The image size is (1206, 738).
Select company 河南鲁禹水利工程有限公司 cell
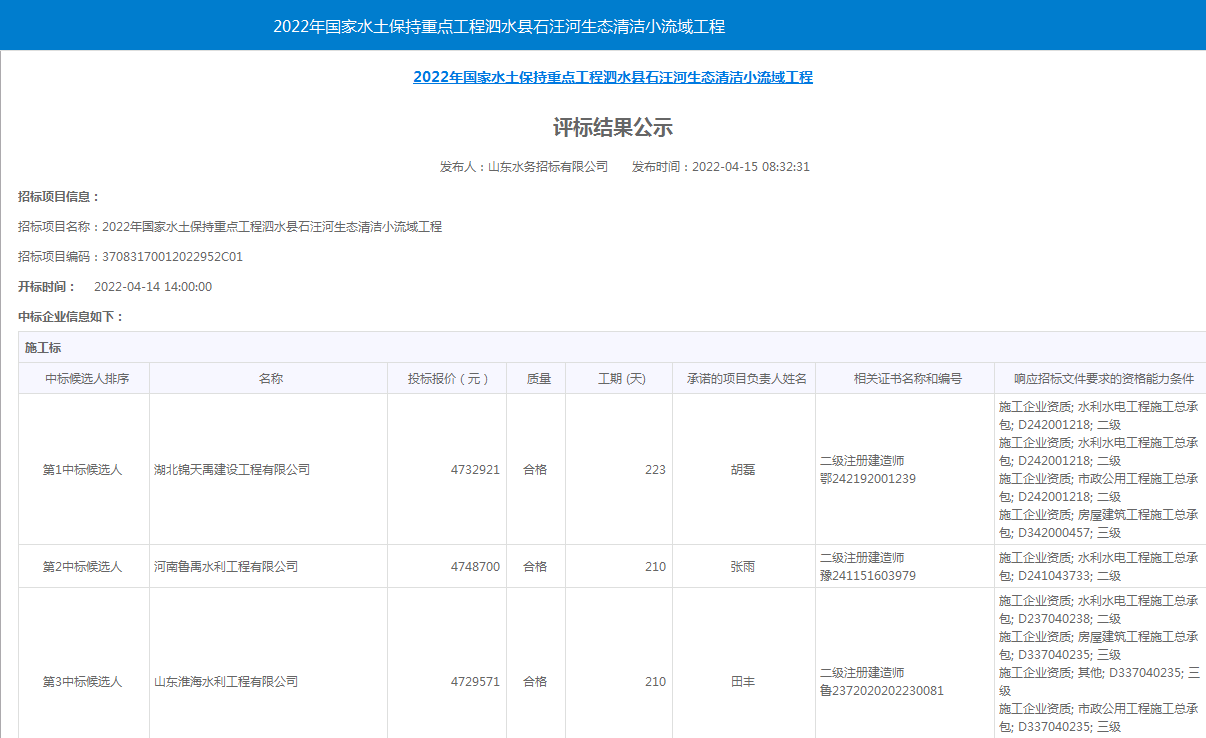pyautogui.click(x=226, y=567)
